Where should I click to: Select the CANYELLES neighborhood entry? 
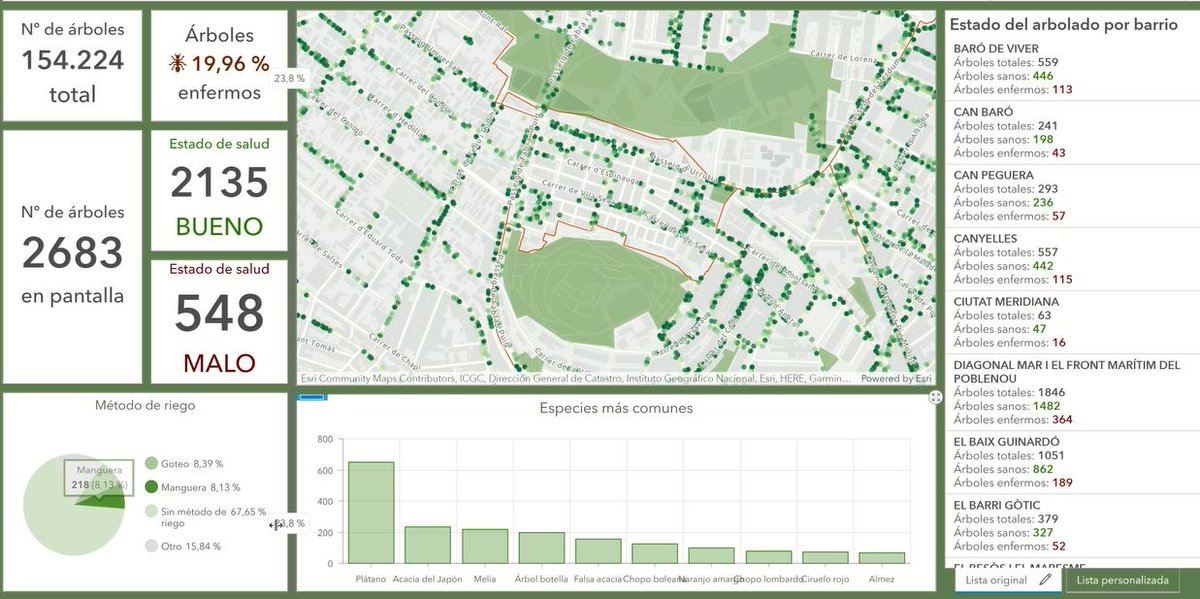[1070, 258]
